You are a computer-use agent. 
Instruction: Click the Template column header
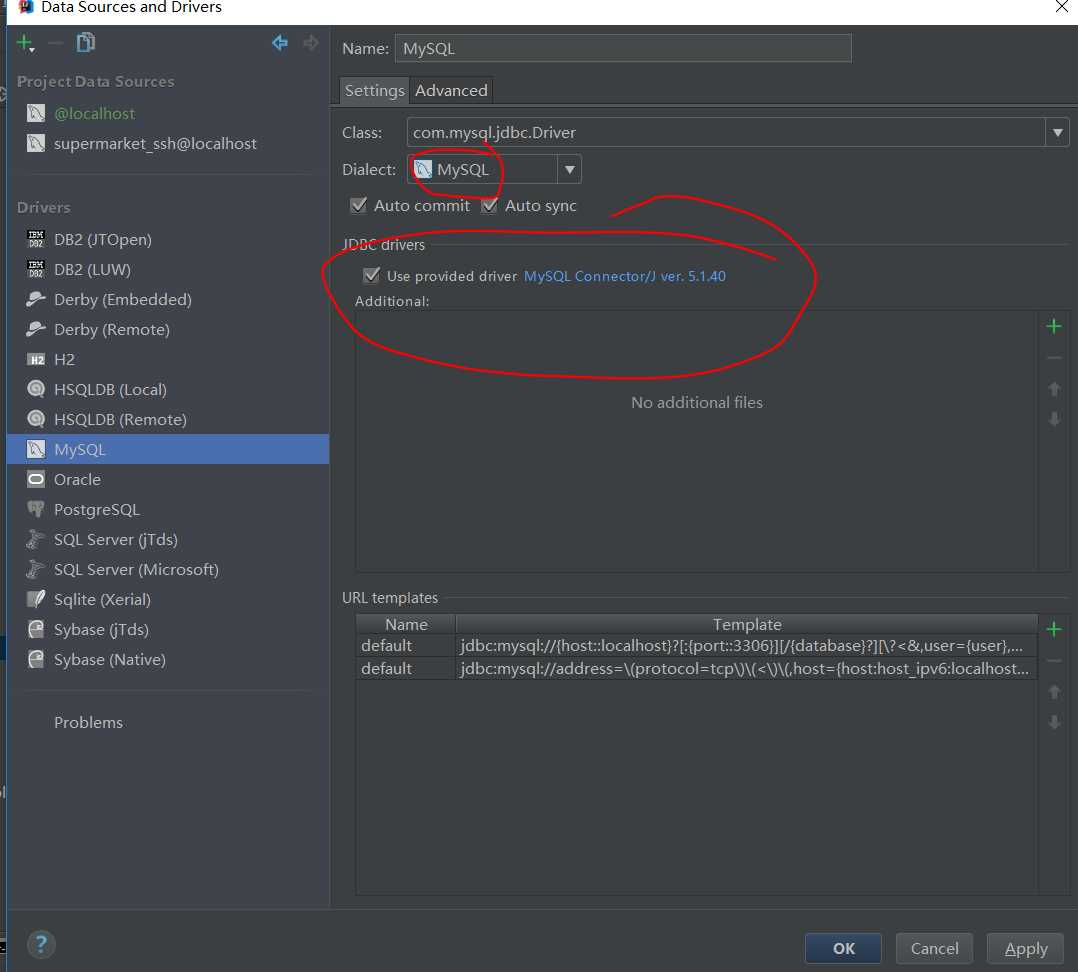747,624
